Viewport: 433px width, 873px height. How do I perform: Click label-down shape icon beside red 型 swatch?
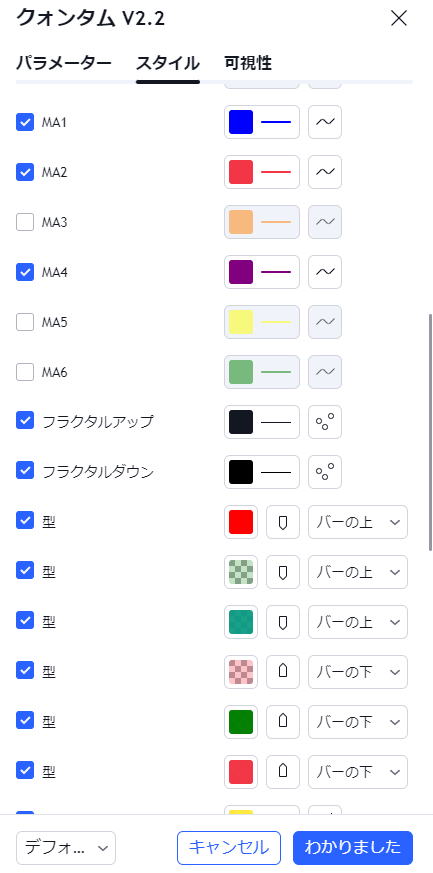(283, 522)
